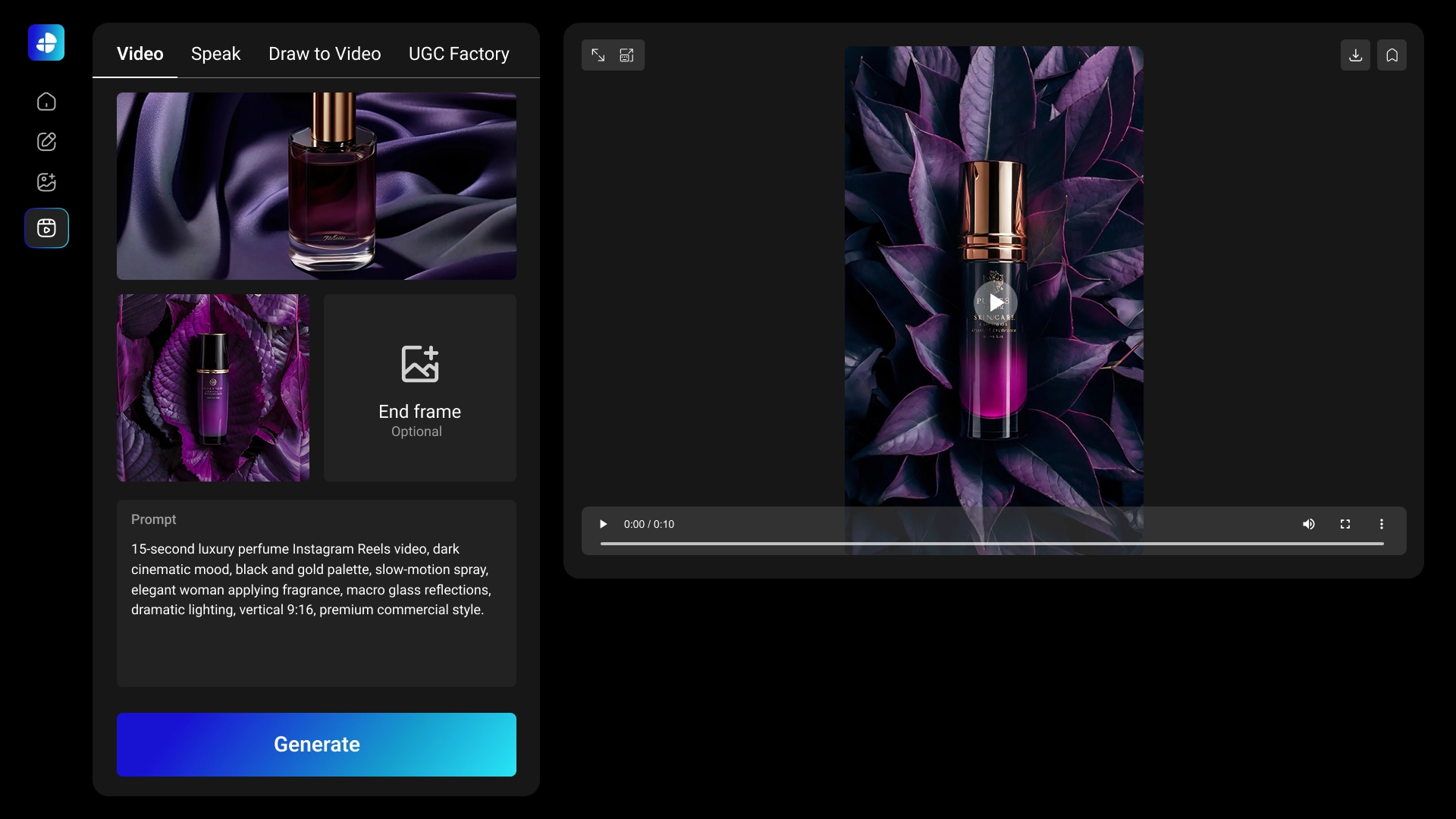Open the Home icon in sidebar
This screenshot has height=819, width=1456.
click(x=46, y=102)
